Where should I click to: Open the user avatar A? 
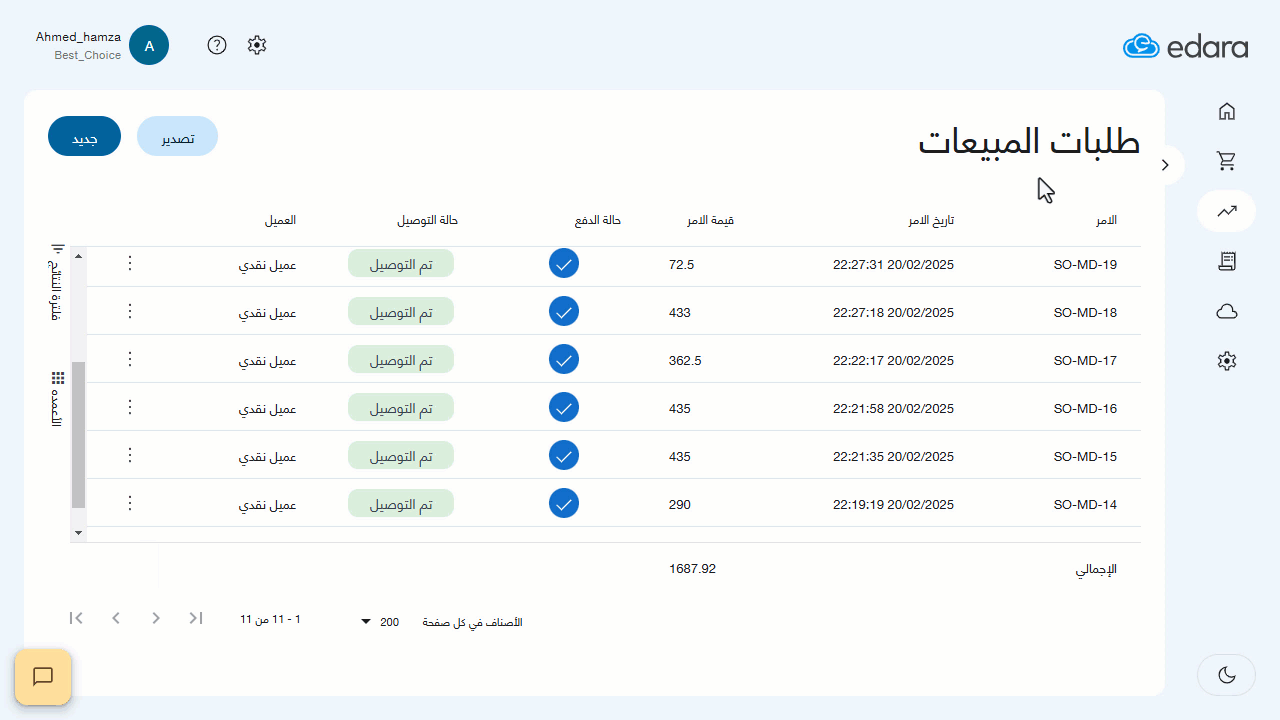[149, 45]
